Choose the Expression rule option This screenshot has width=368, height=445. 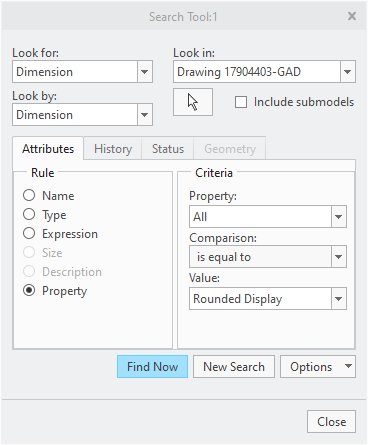(29, 233)
